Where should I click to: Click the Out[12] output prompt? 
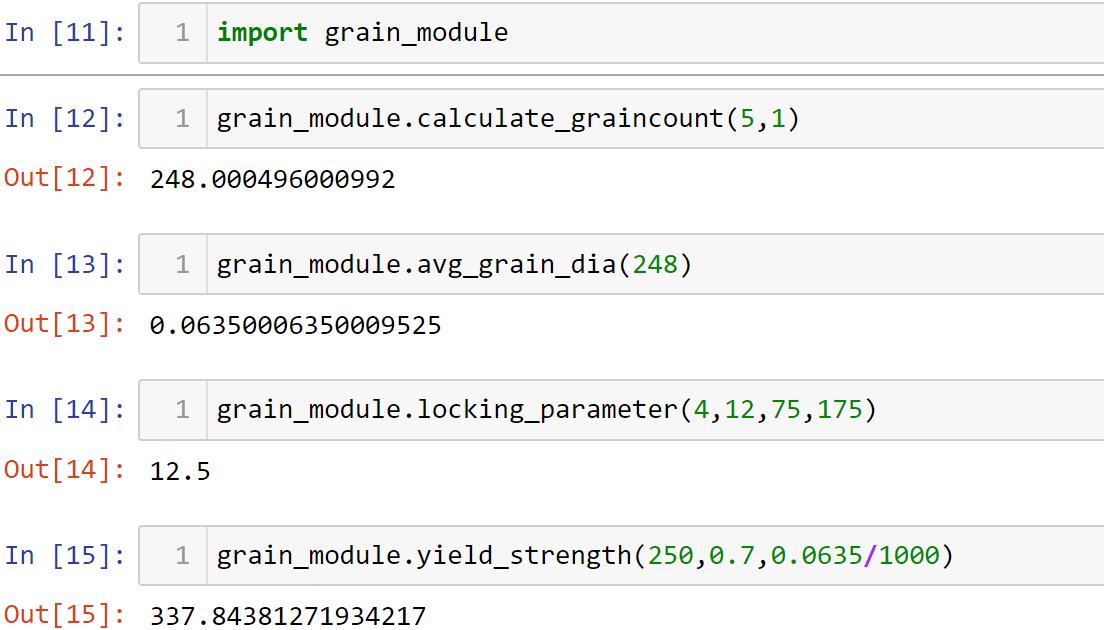(x=65, y=180)
